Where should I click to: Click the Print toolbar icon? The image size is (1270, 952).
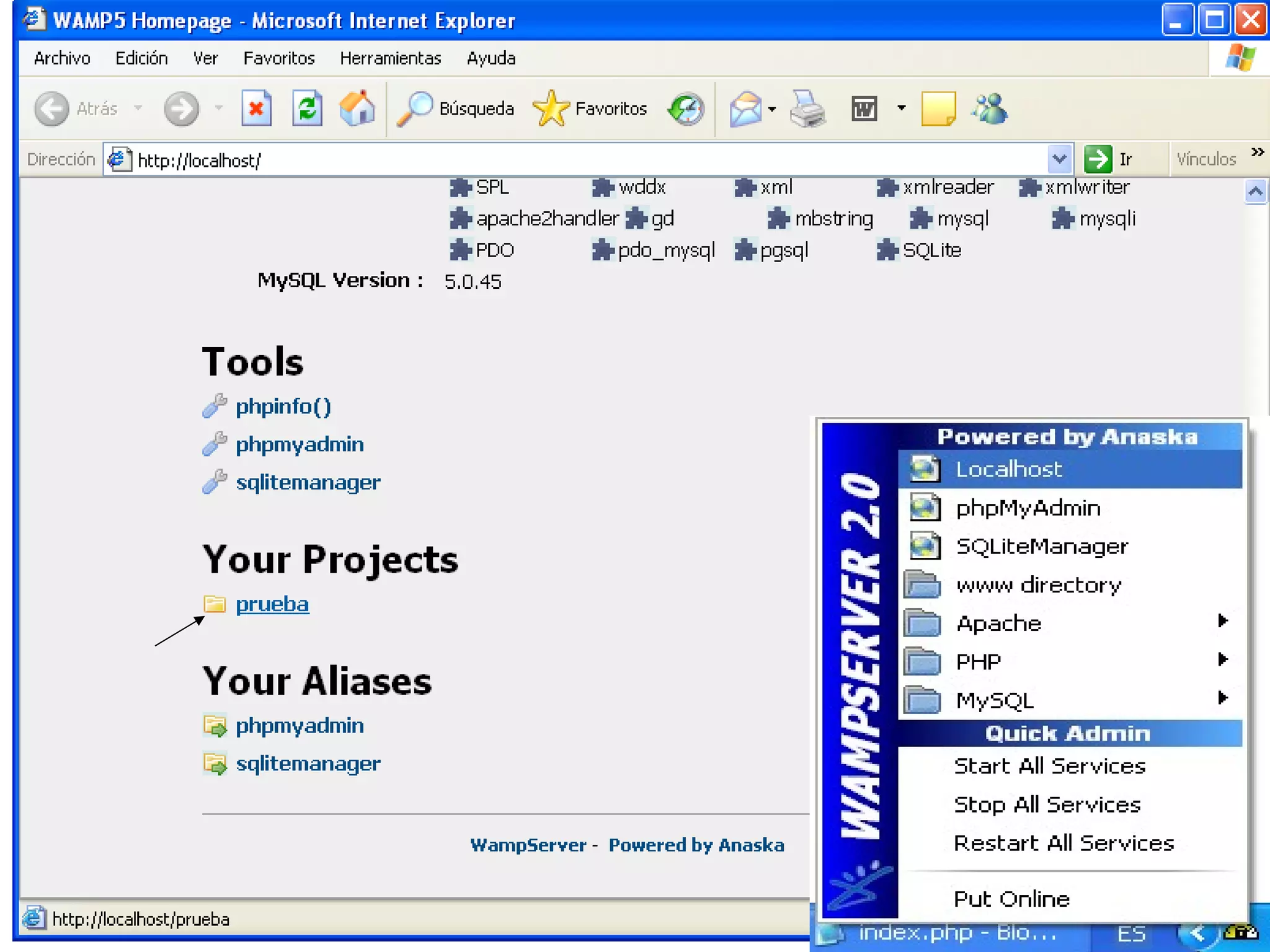pyautogui.click(x=807, y=109)
